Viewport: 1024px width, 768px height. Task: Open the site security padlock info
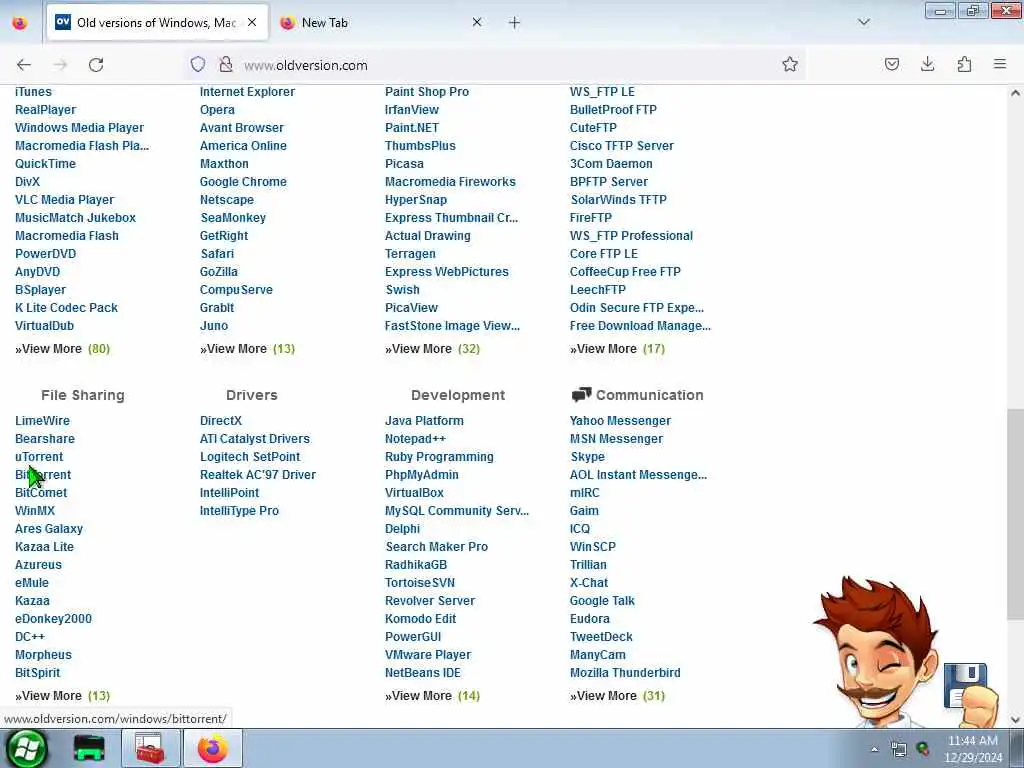(226, 64)
